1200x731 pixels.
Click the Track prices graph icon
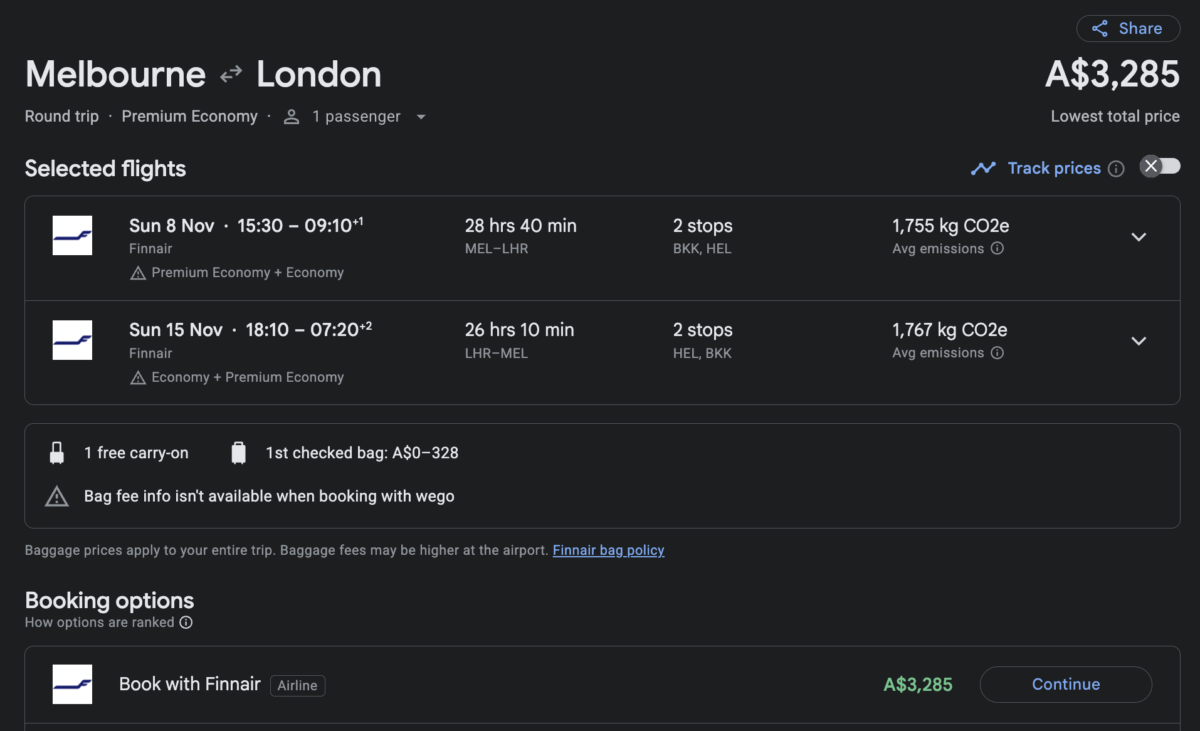click(983, 168)
